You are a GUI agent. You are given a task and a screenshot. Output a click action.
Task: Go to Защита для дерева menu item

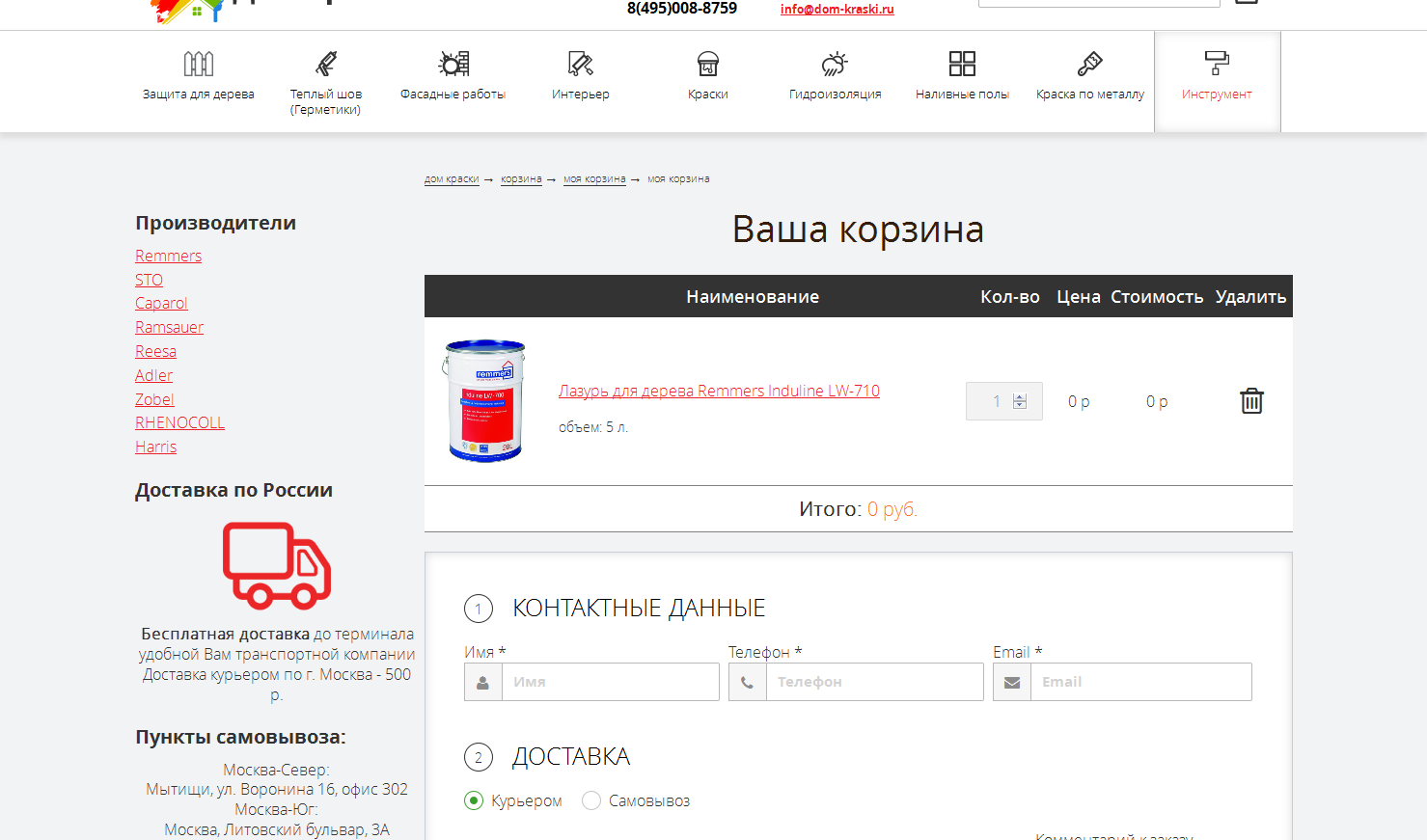pos(199,95)
